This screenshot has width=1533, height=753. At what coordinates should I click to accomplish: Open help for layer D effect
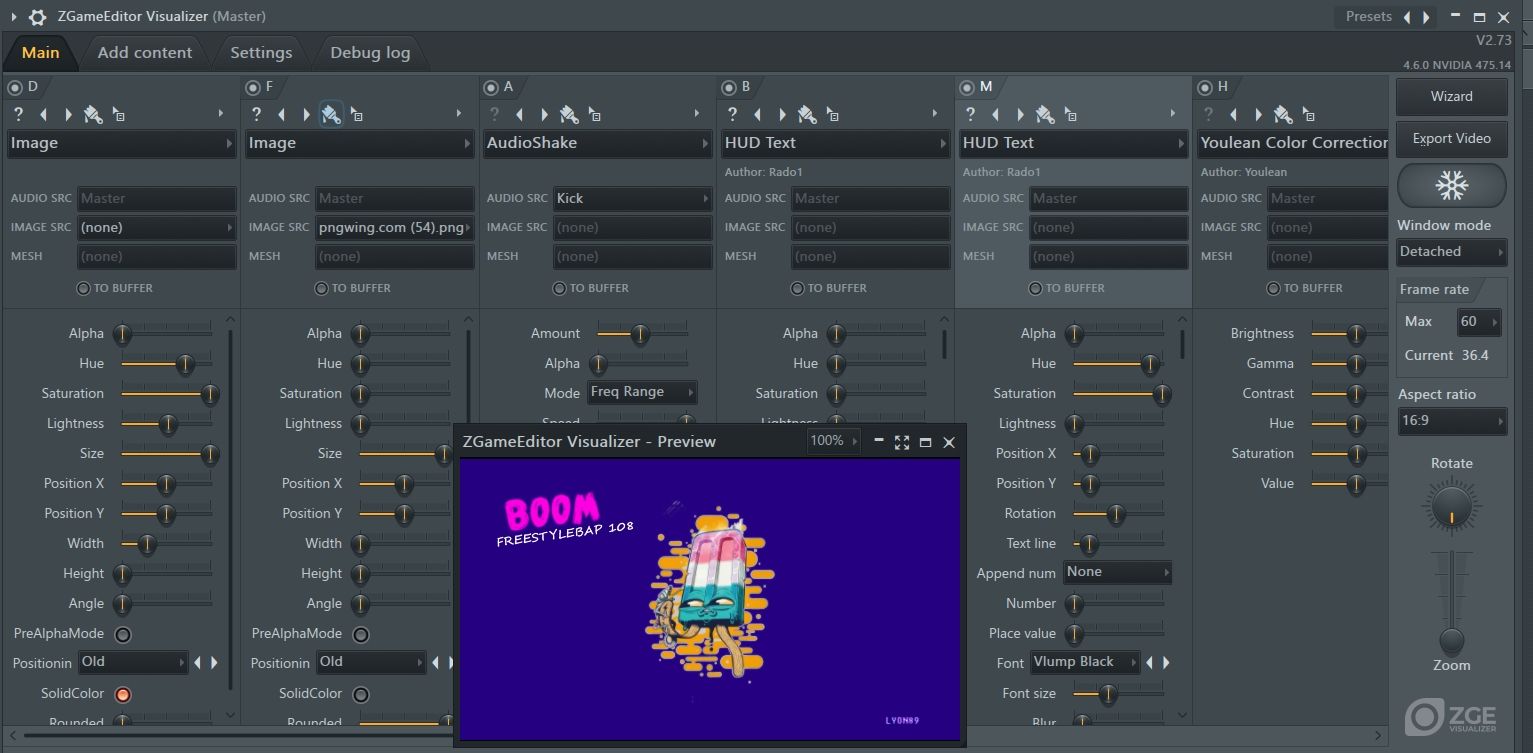tap(18, 114)
